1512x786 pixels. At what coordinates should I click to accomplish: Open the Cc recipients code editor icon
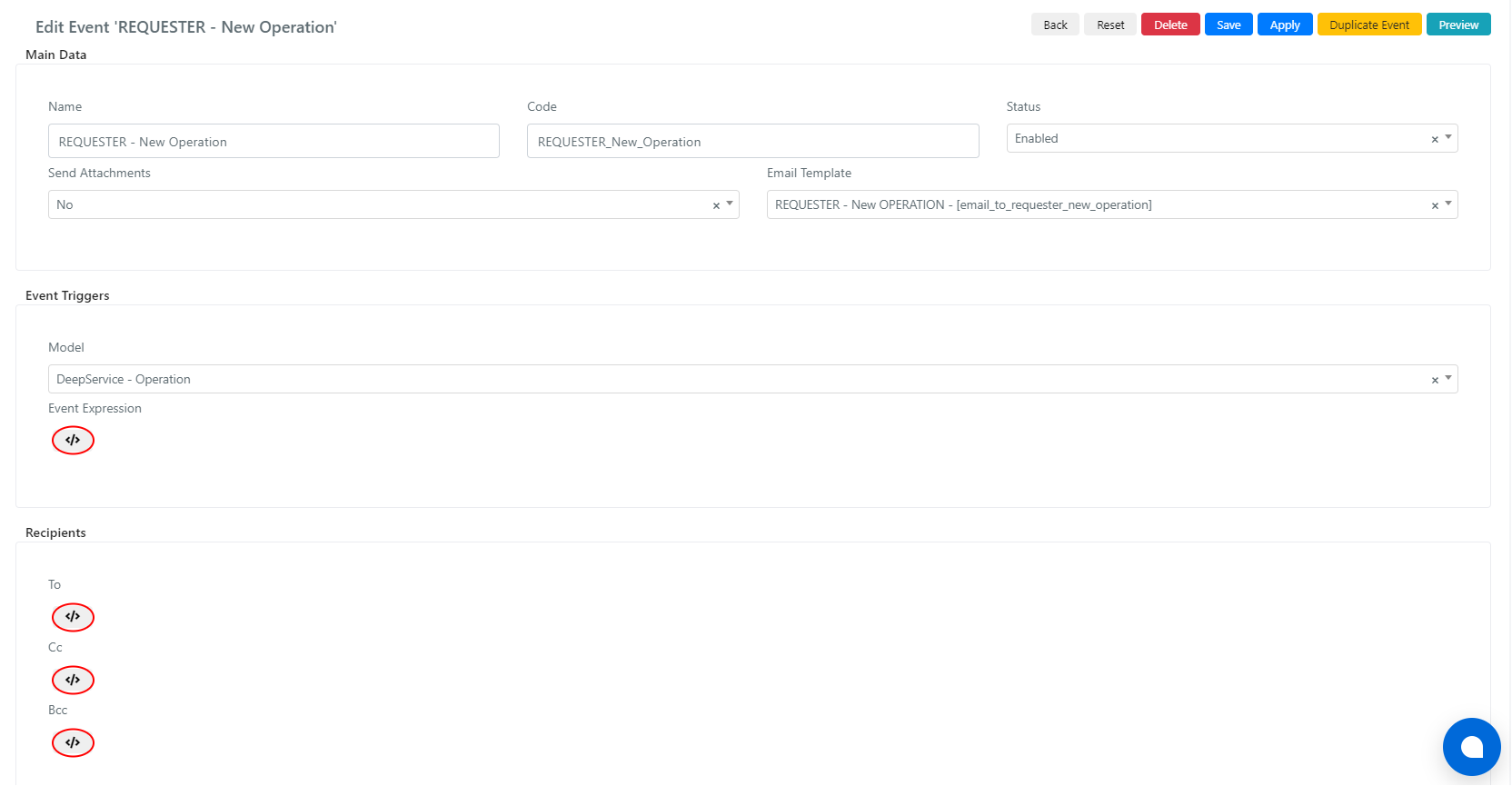(x=73, y=680)
